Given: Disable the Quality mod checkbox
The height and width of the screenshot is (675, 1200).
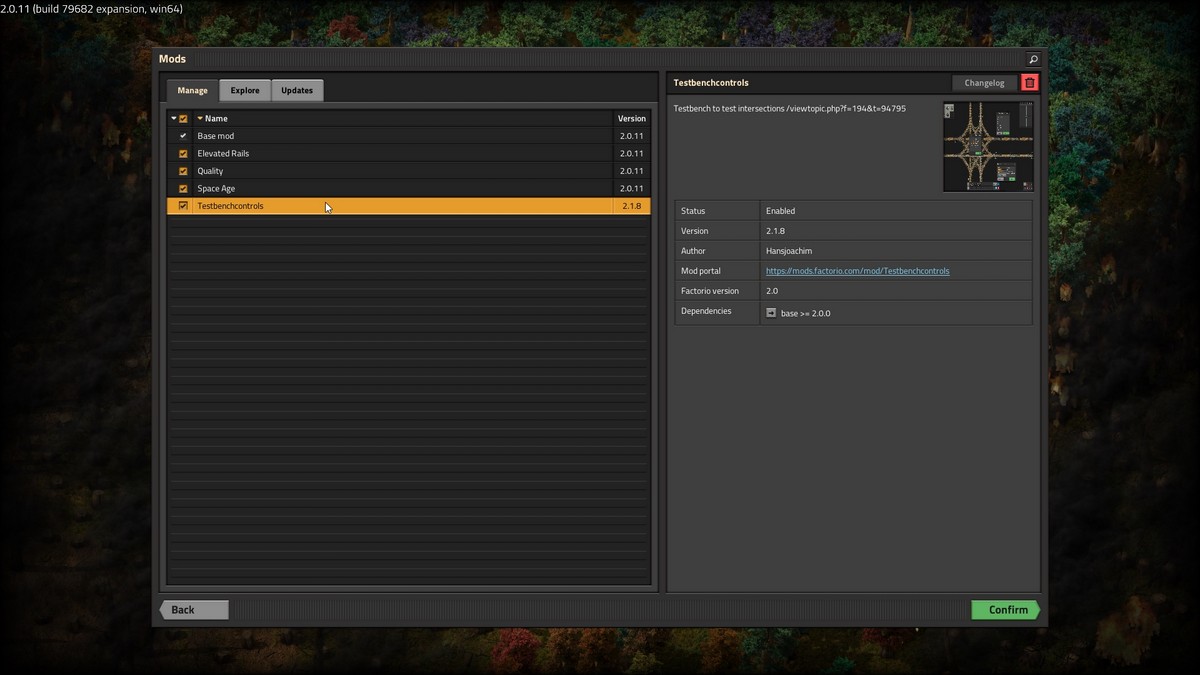Looking at the screenshot, I should 183,171.
